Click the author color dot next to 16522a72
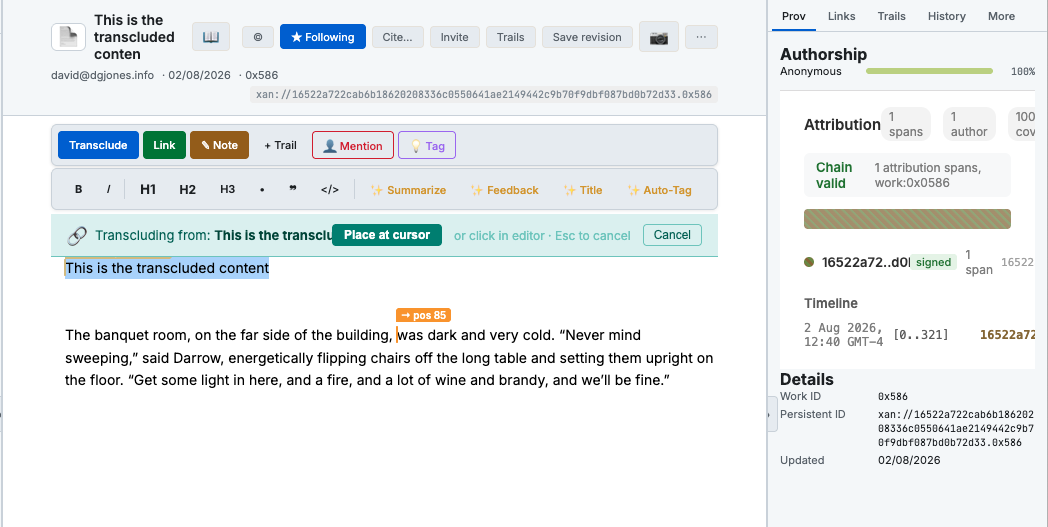 [x=809, y=262]
